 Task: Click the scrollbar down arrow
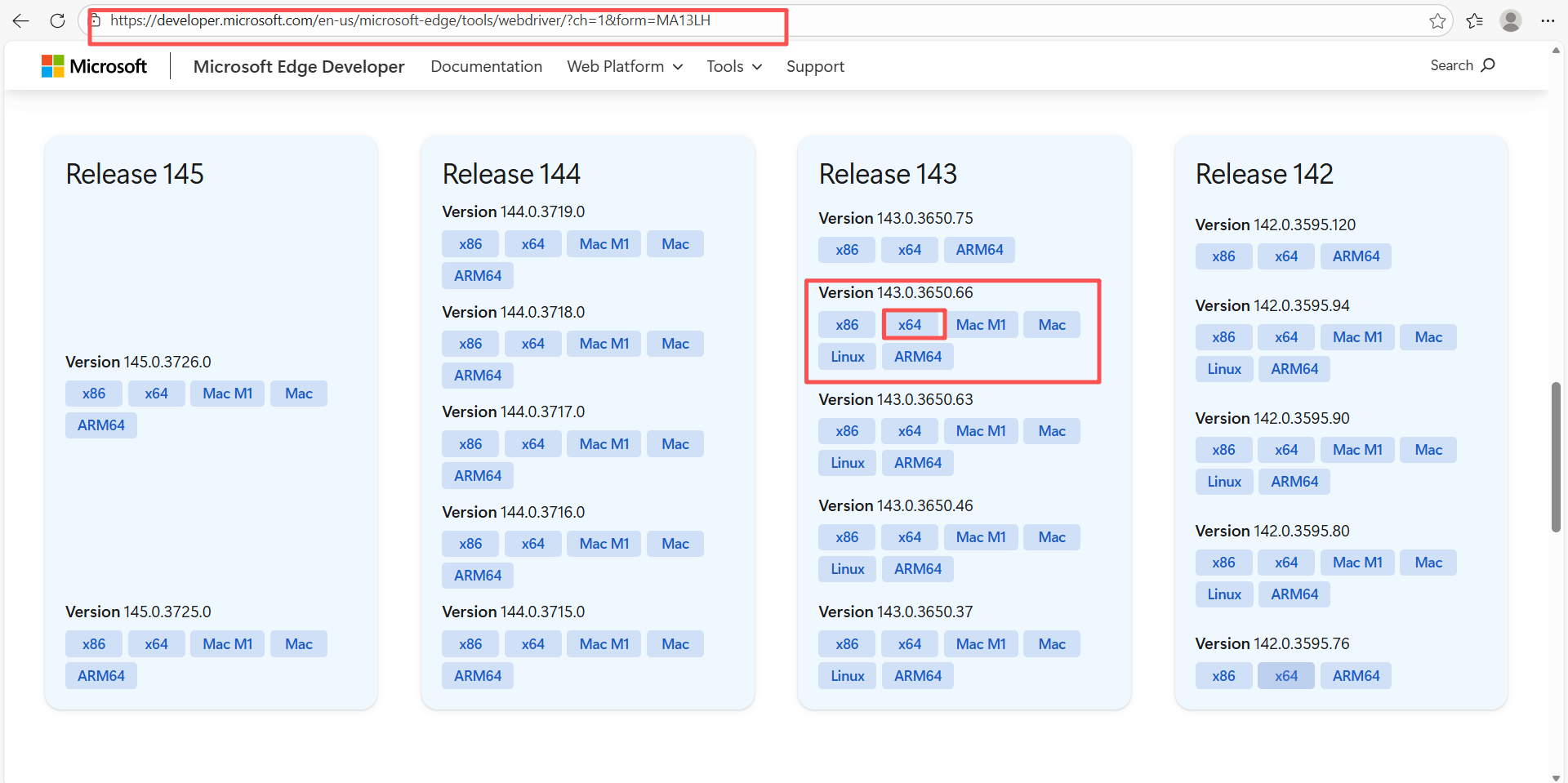click(x=1556, y=776)
